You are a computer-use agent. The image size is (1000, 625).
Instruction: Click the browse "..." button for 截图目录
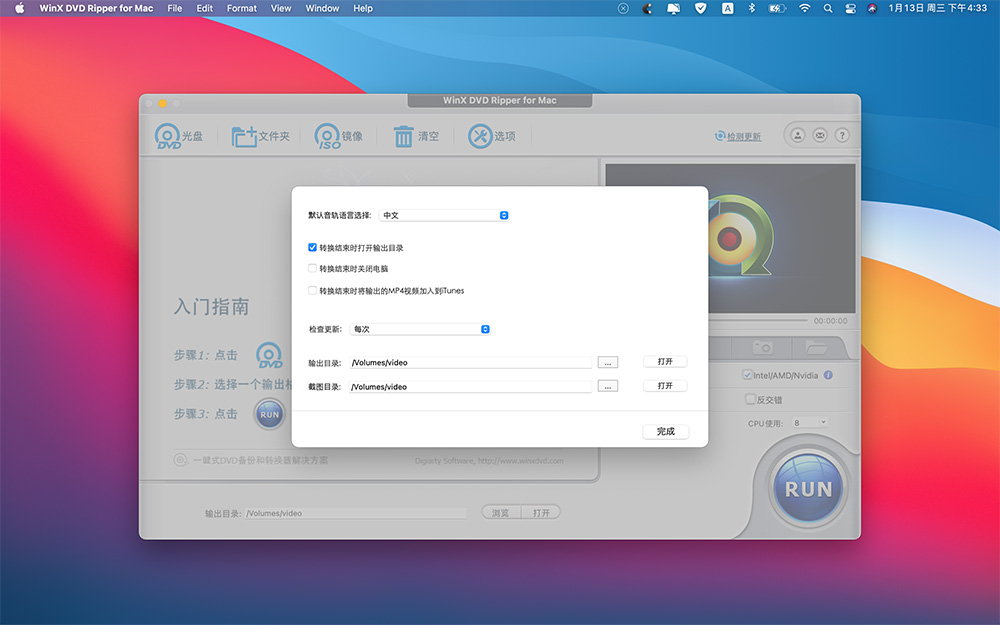coord(608,386)
